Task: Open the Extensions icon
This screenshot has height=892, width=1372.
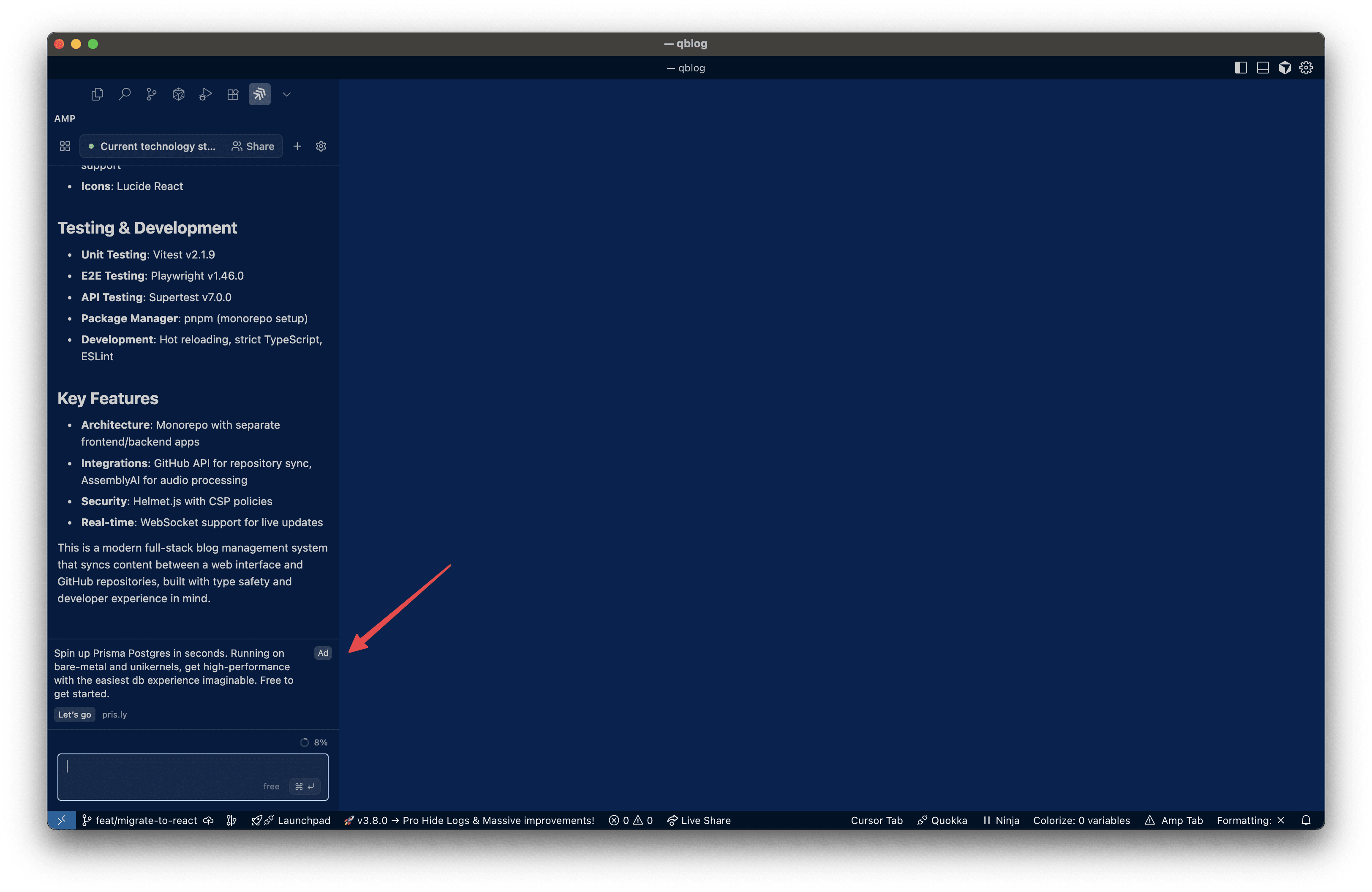Action: [x=233, y=94]
